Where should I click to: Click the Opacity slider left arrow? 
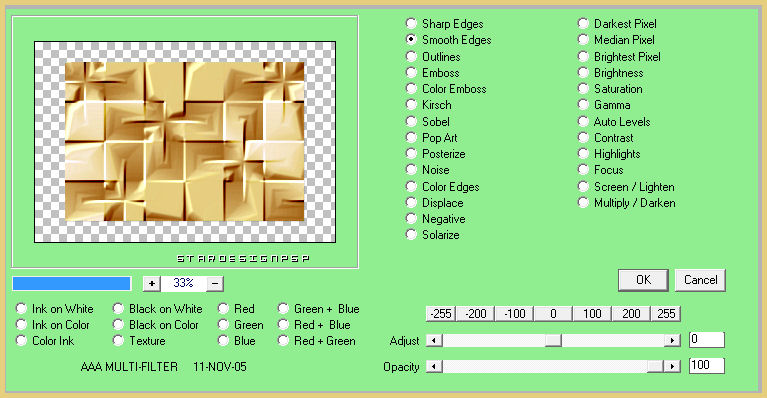pos(434,366)
